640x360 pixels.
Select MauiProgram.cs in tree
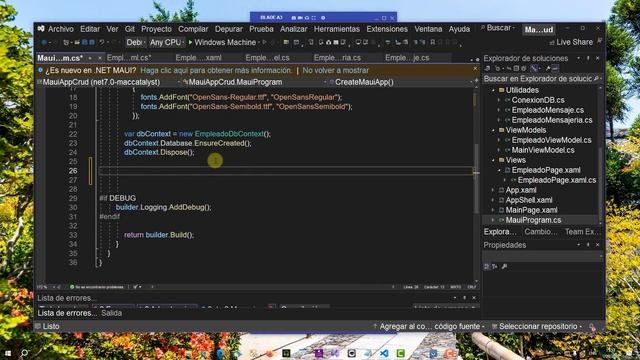point(533,220)
